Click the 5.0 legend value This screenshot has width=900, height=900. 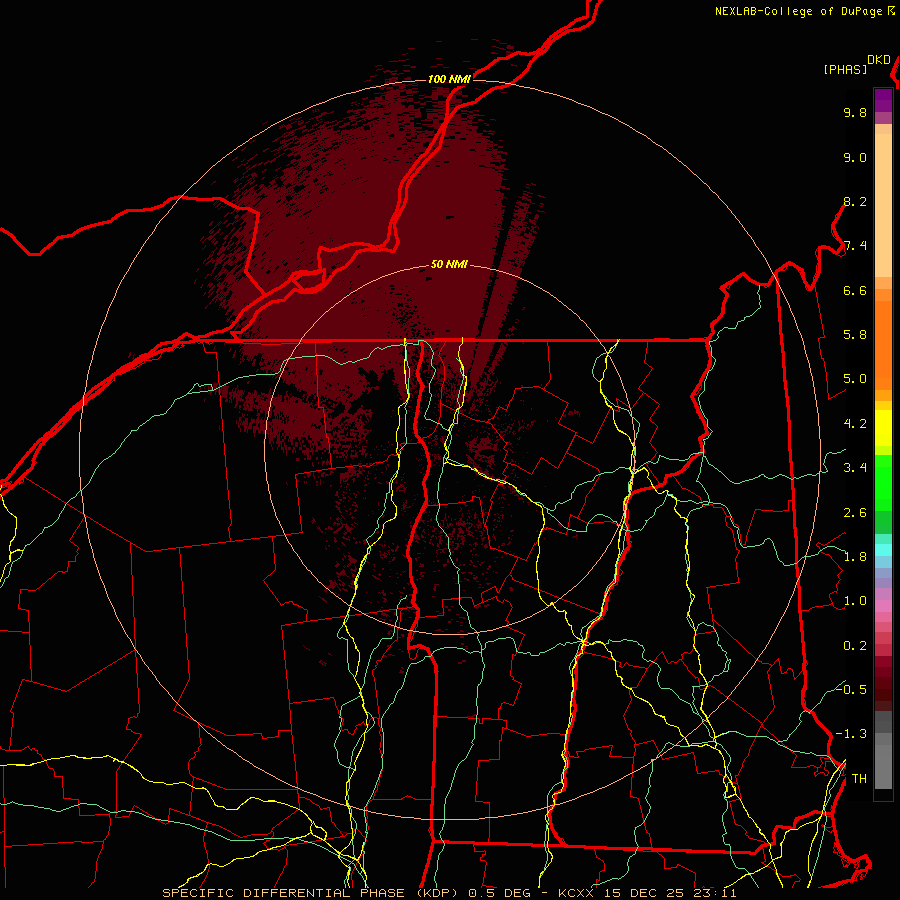855,379
